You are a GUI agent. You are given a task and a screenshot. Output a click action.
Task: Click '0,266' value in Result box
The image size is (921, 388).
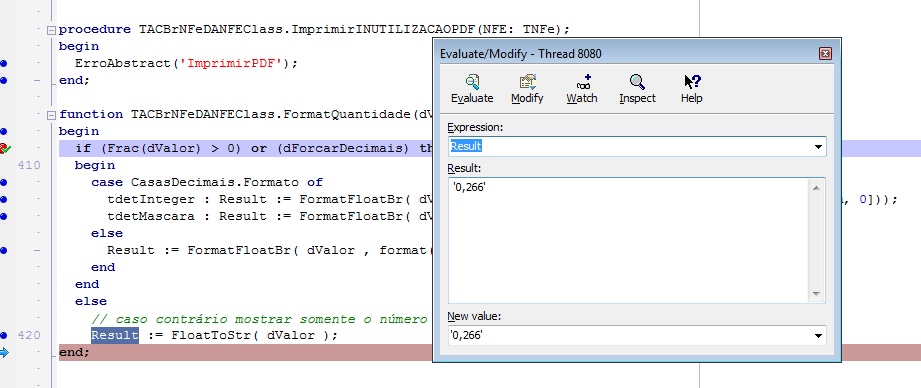click(x=469, y=187)
